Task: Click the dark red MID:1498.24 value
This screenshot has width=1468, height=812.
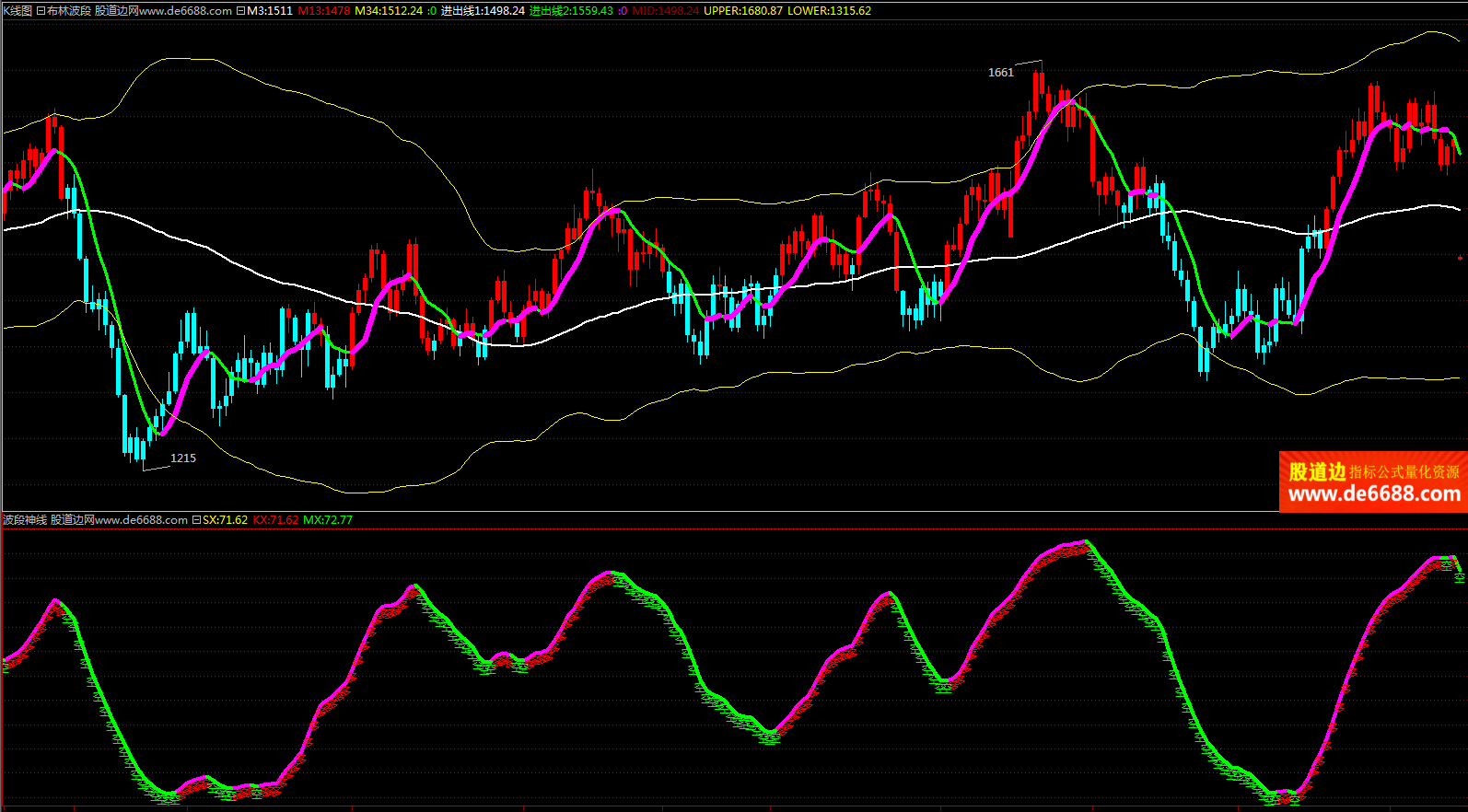Action: 666,11
